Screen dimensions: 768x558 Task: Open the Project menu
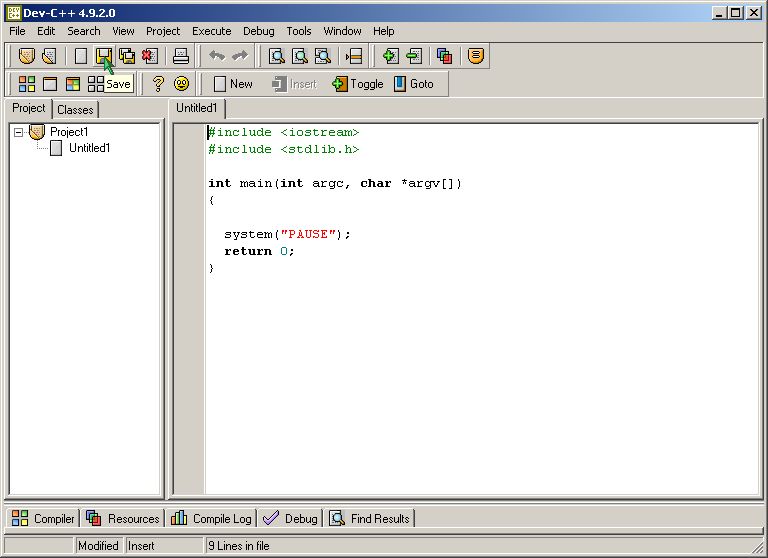click(x=163, y=31)
